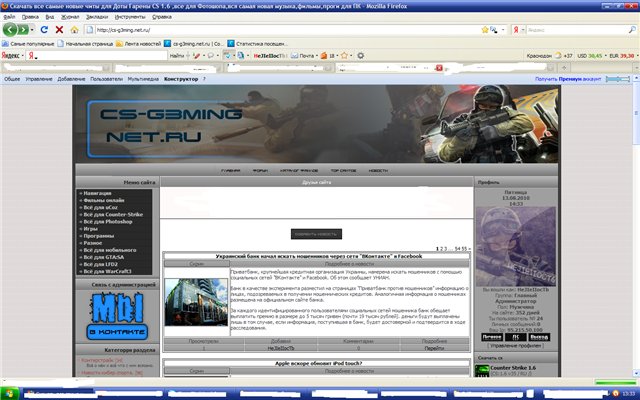
Task: Open the back/forward history dropdown arrow
Action: click(32, 30)
